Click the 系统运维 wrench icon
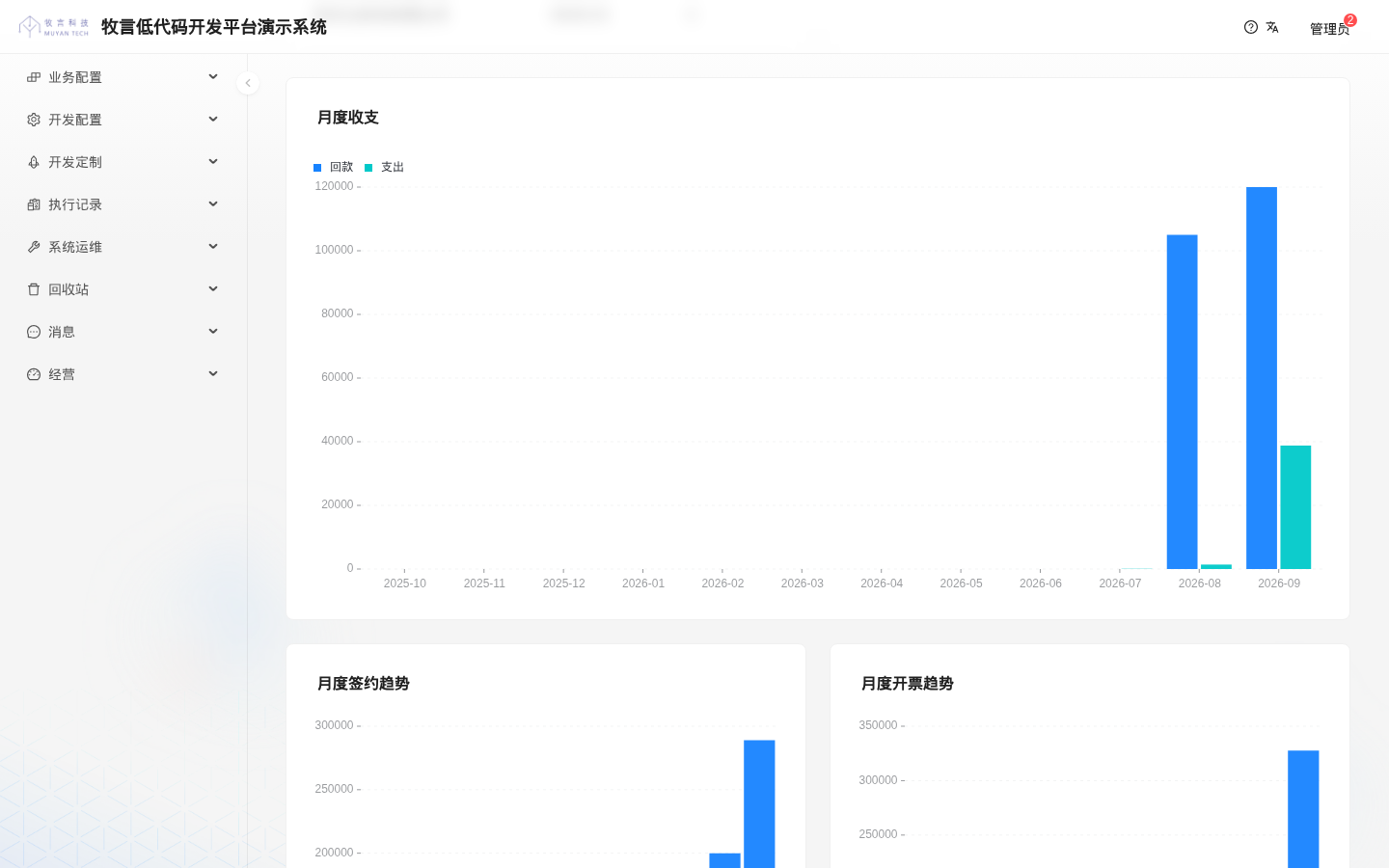The width and height of the screenshot is (1389, 868). coord(34,247)
